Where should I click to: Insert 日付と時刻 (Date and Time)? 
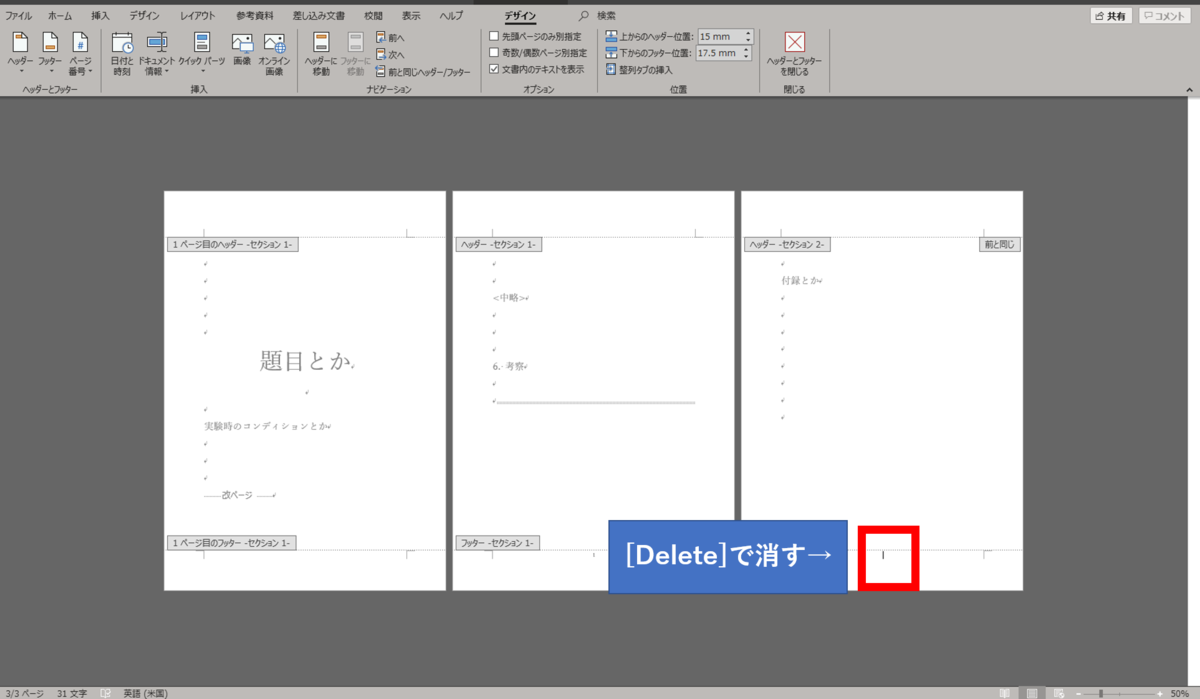[122, 54]
